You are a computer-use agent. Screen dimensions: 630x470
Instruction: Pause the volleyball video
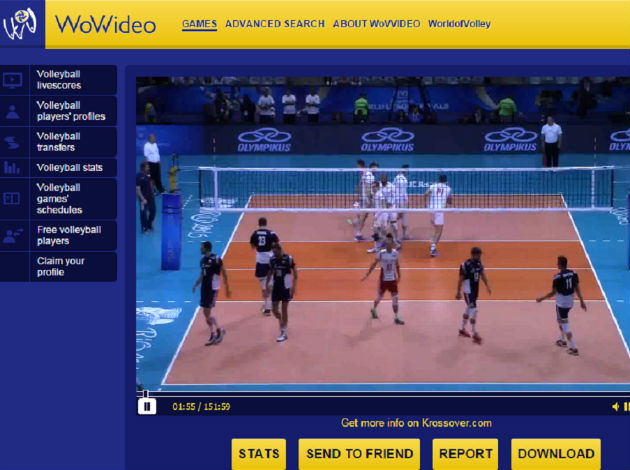click(147, 406)
